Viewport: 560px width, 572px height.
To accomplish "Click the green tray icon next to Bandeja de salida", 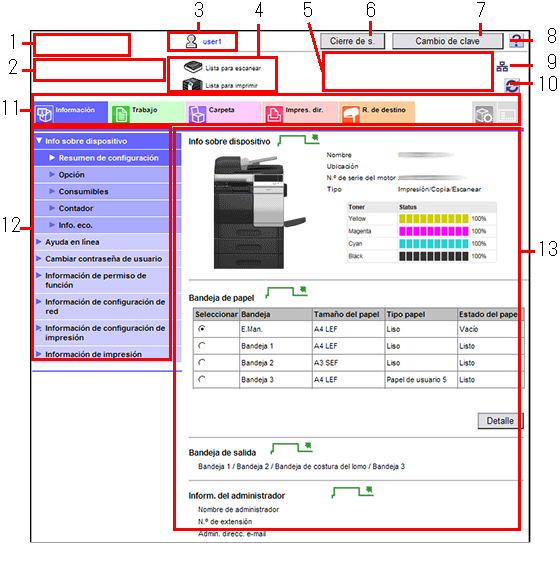I will [292, 448].
